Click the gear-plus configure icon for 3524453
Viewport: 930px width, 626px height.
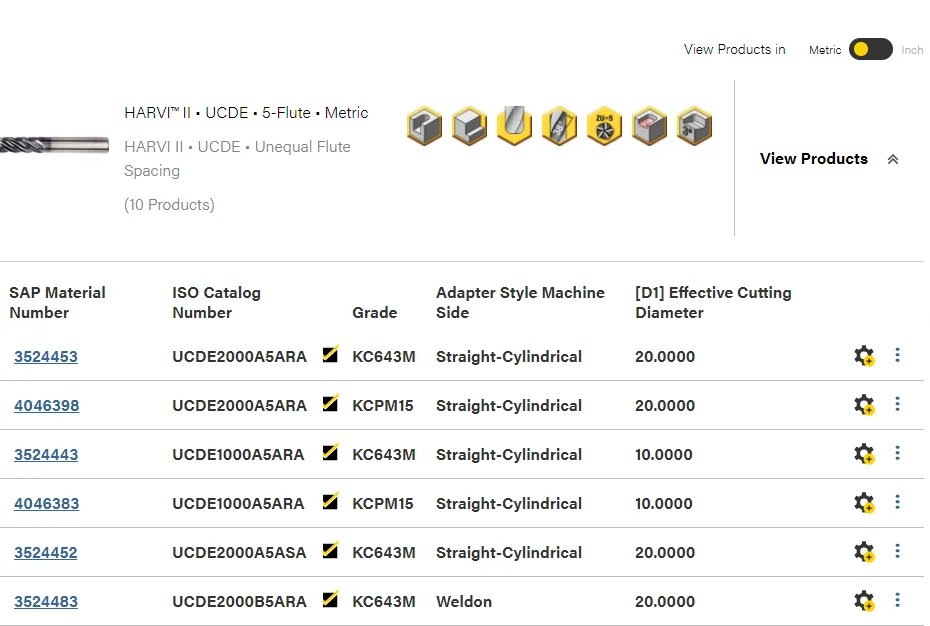(864, 355)
